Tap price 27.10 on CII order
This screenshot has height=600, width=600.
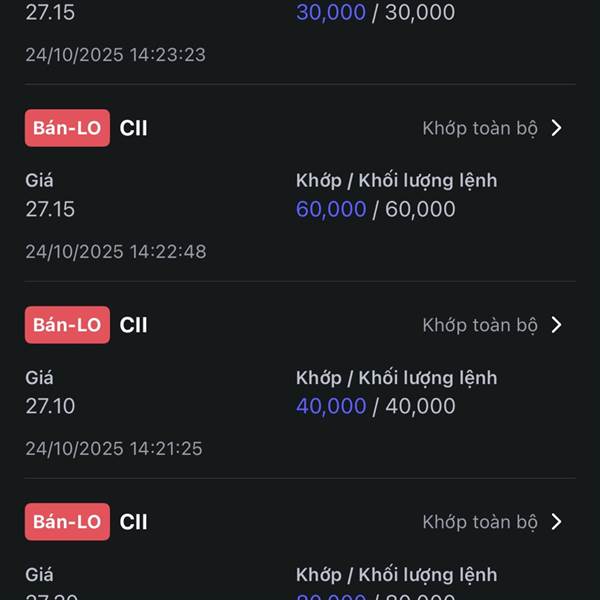[x=50, y=406]
